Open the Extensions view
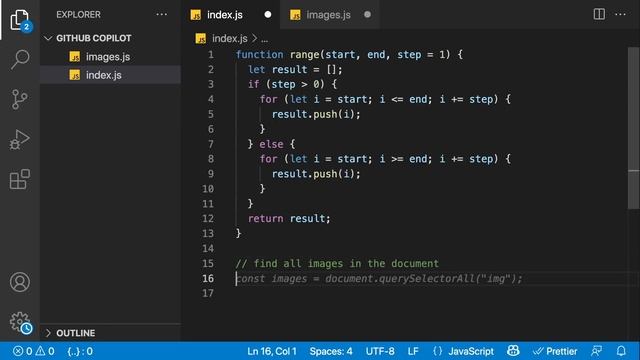 [20, 179]
